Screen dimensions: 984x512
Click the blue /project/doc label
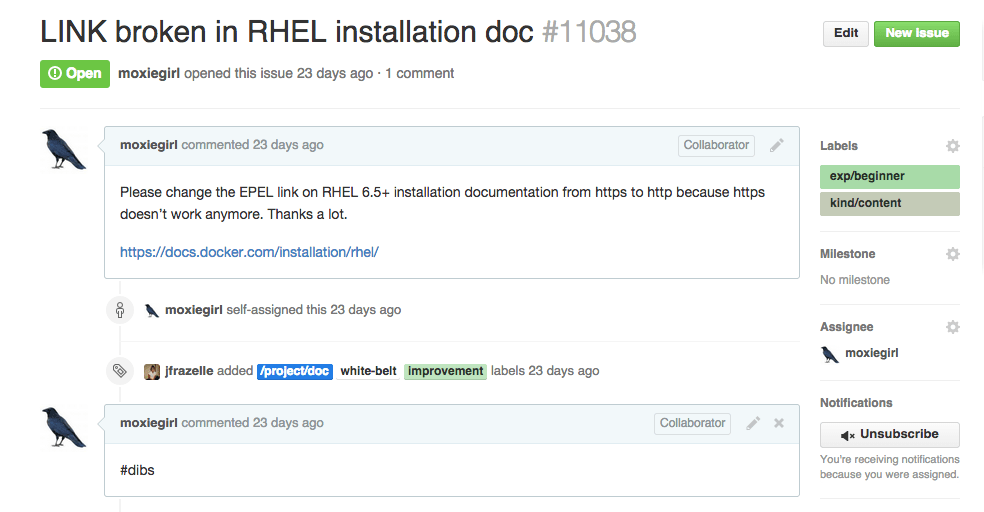(x=295, y=371)
